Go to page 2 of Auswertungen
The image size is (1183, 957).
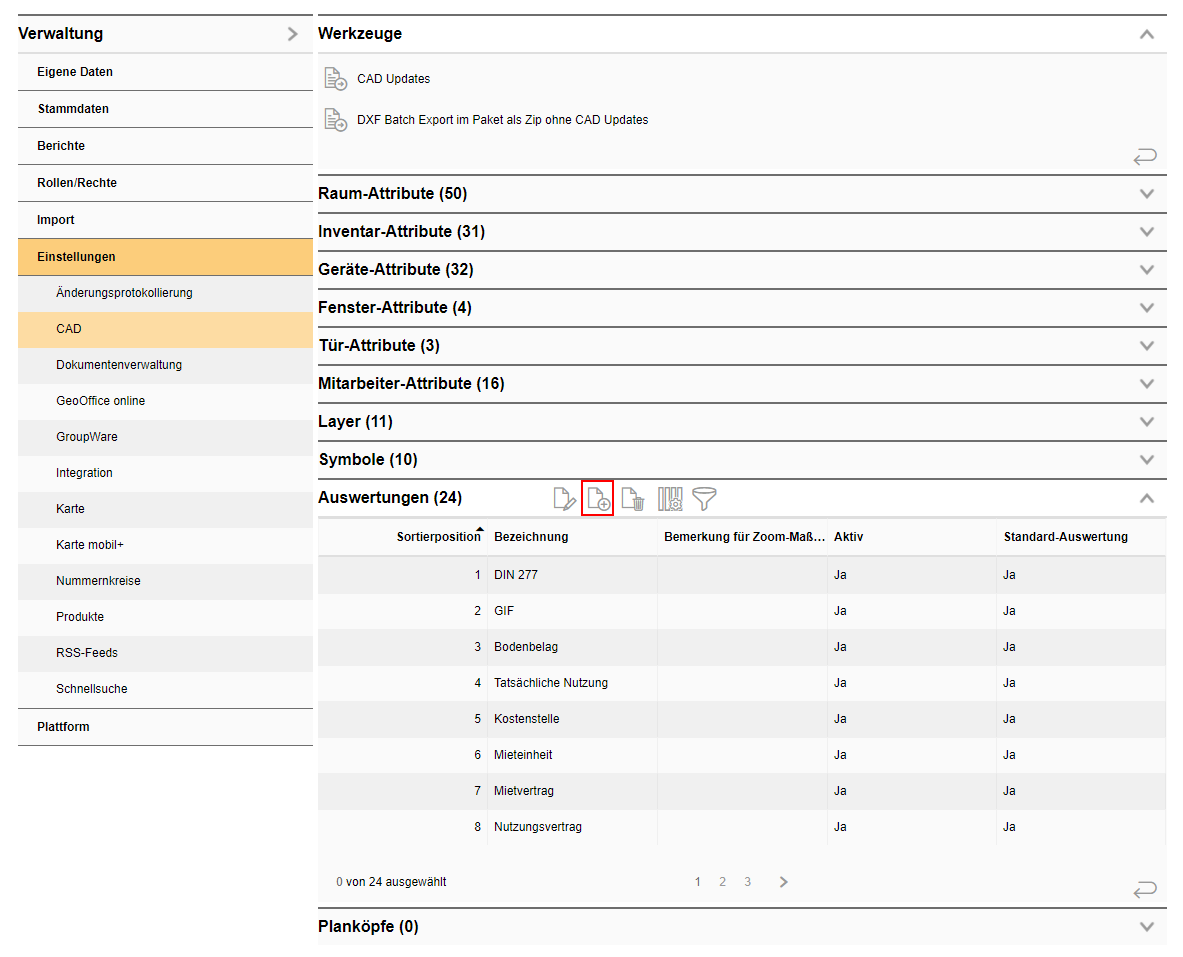[722, 882]
